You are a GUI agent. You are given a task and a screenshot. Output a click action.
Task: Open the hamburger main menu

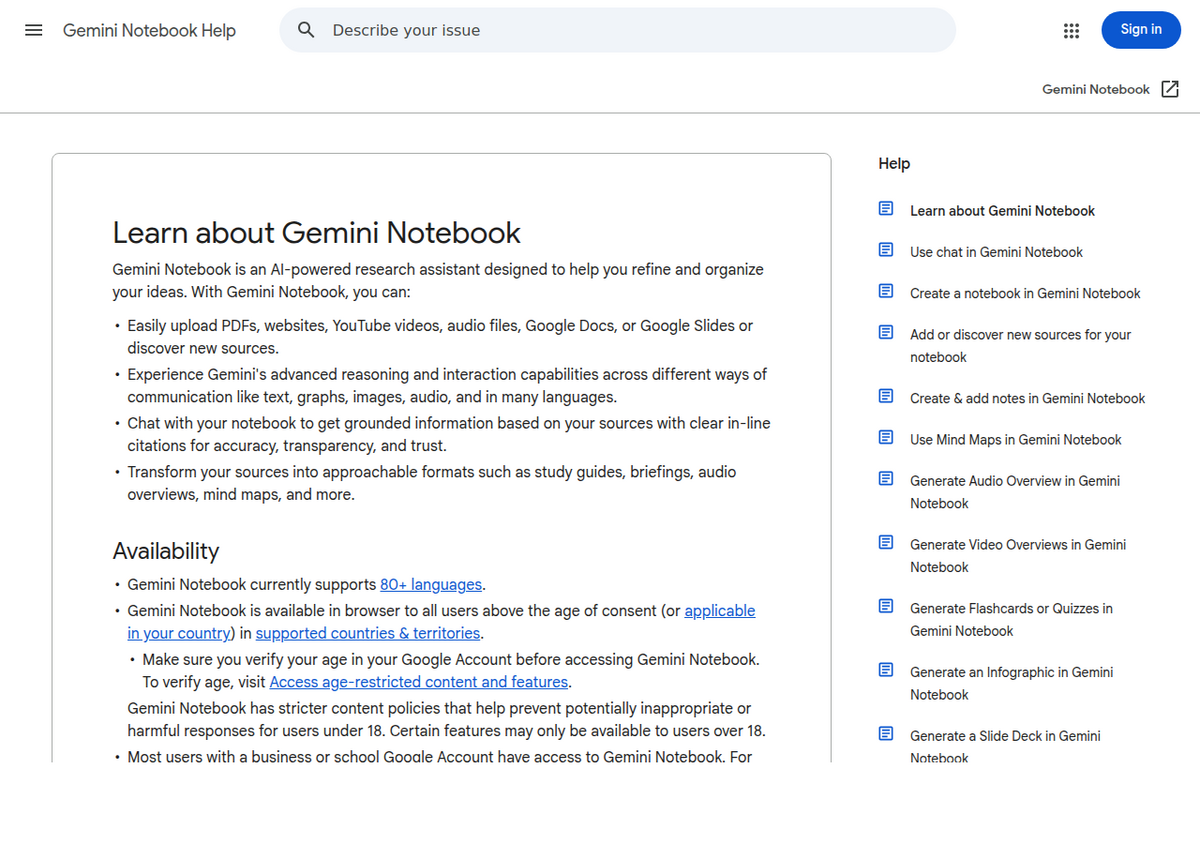pos(34,30)
